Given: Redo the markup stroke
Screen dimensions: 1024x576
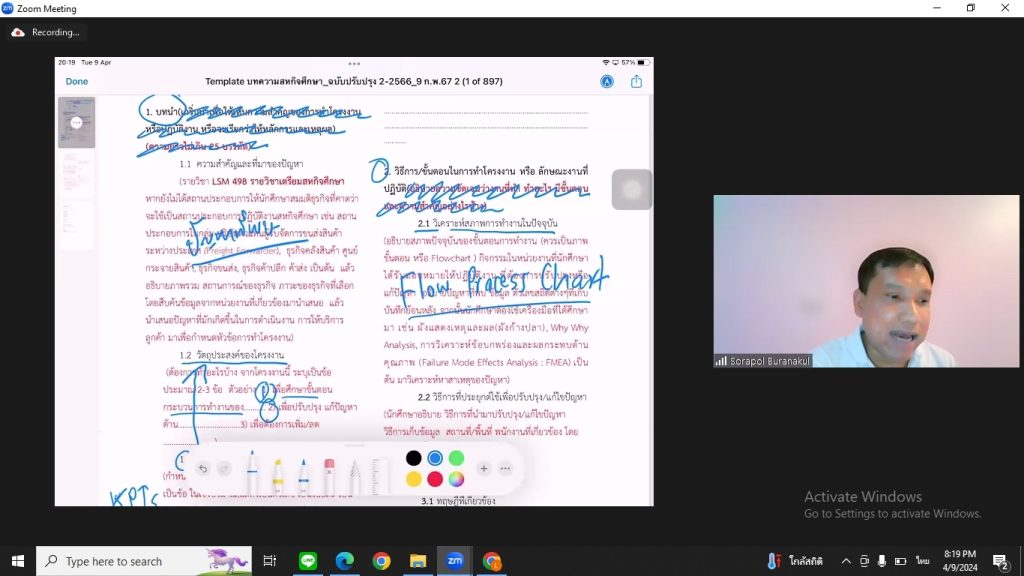Looking at the screenshot, I should click(224, 468).
